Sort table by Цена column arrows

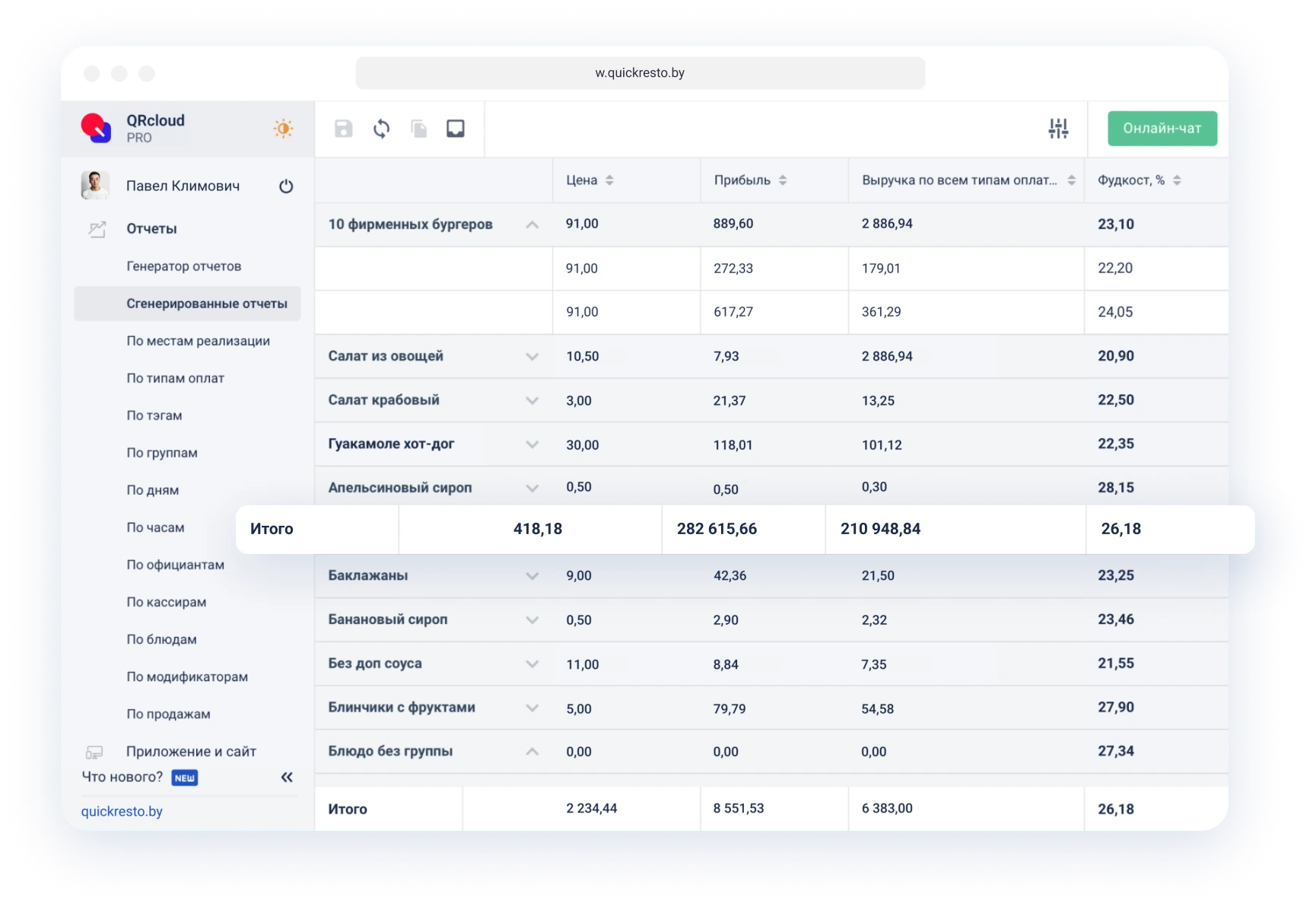click(x=609, y=180)
